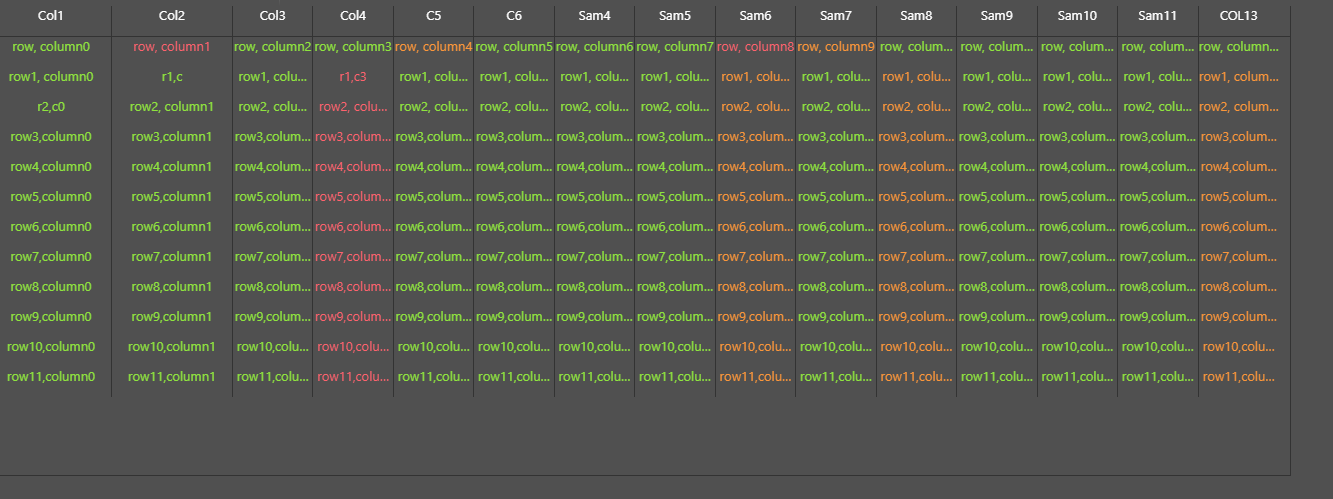The image size is (1333, 499).
Task: Click the orange row3 cell under Sam8
Action: 916,137
